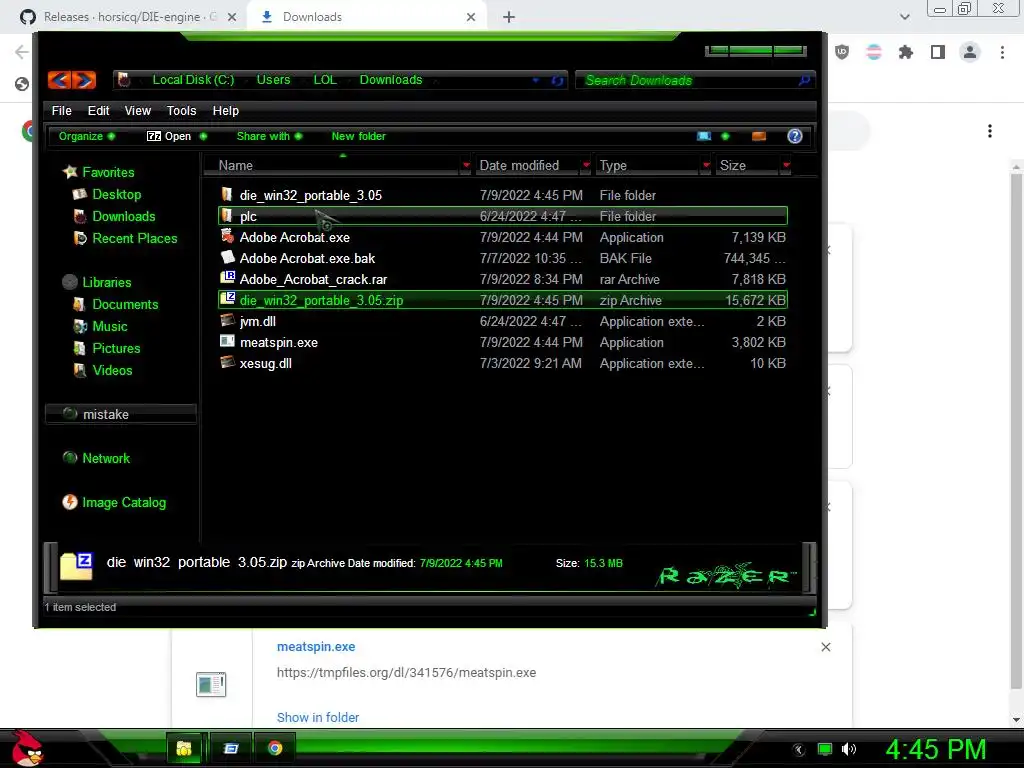The height and width of the screenshot is (768, 1024).
Task: Click Users in the address breadcrumb
Action: coord(273,80)
